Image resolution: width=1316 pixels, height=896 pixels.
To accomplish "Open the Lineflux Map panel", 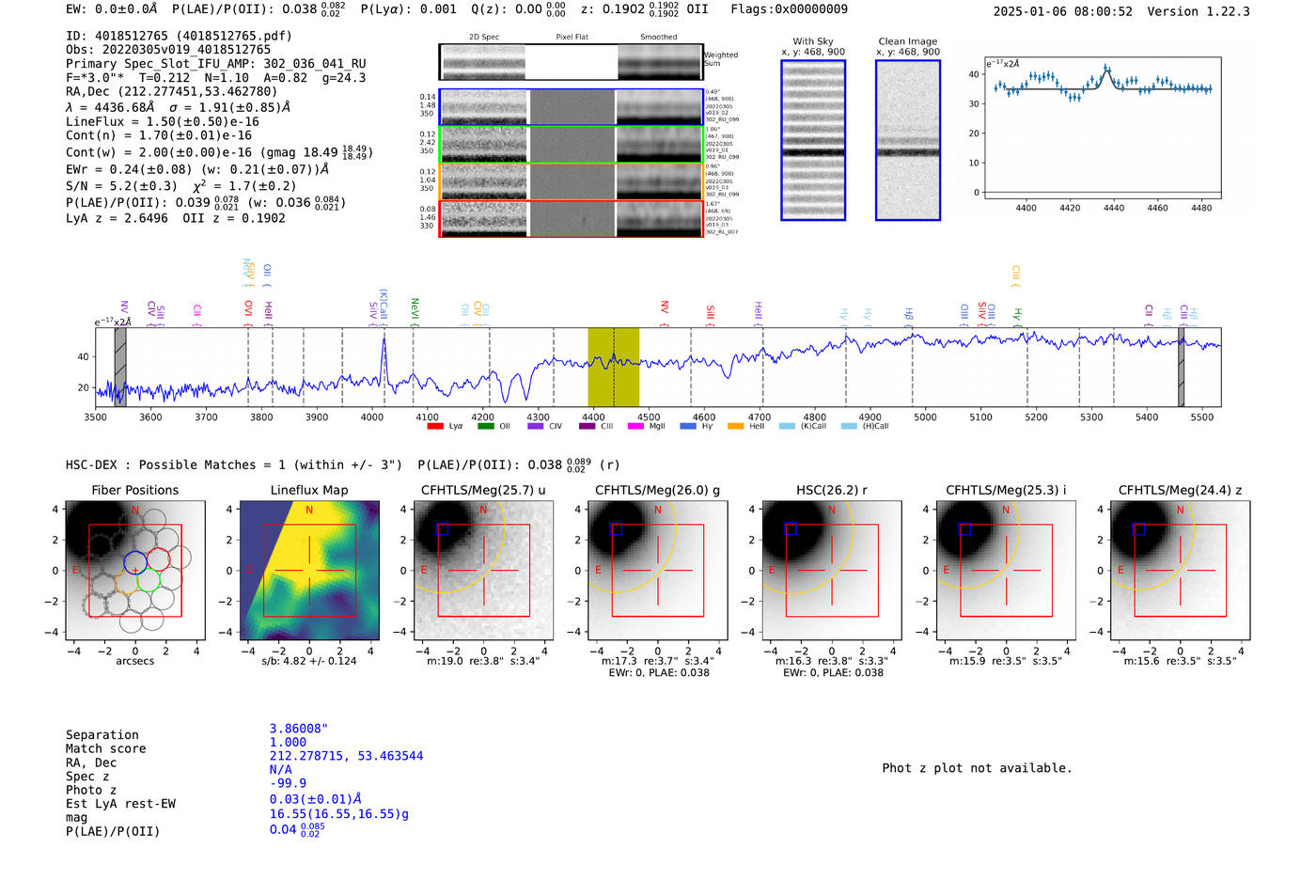I will coord(309,570).
